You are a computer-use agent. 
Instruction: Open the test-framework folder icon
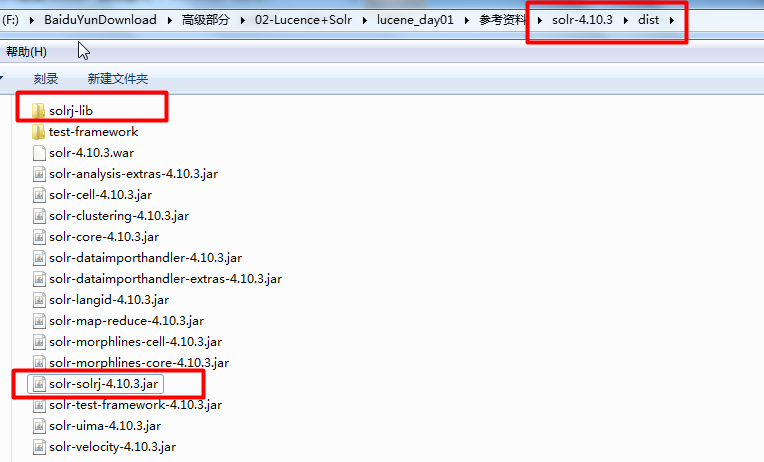38,132
